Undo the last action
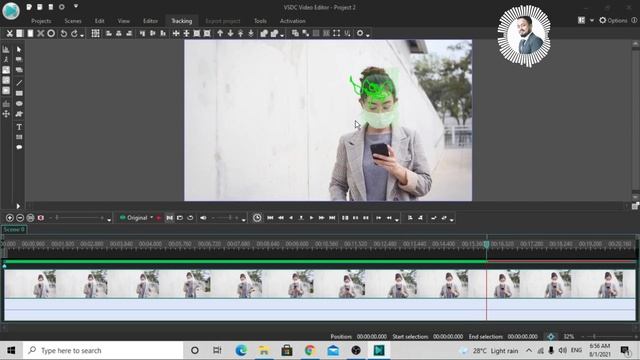Image resolution: width=640 pixels, height=360 pixels. coord(64,33)
